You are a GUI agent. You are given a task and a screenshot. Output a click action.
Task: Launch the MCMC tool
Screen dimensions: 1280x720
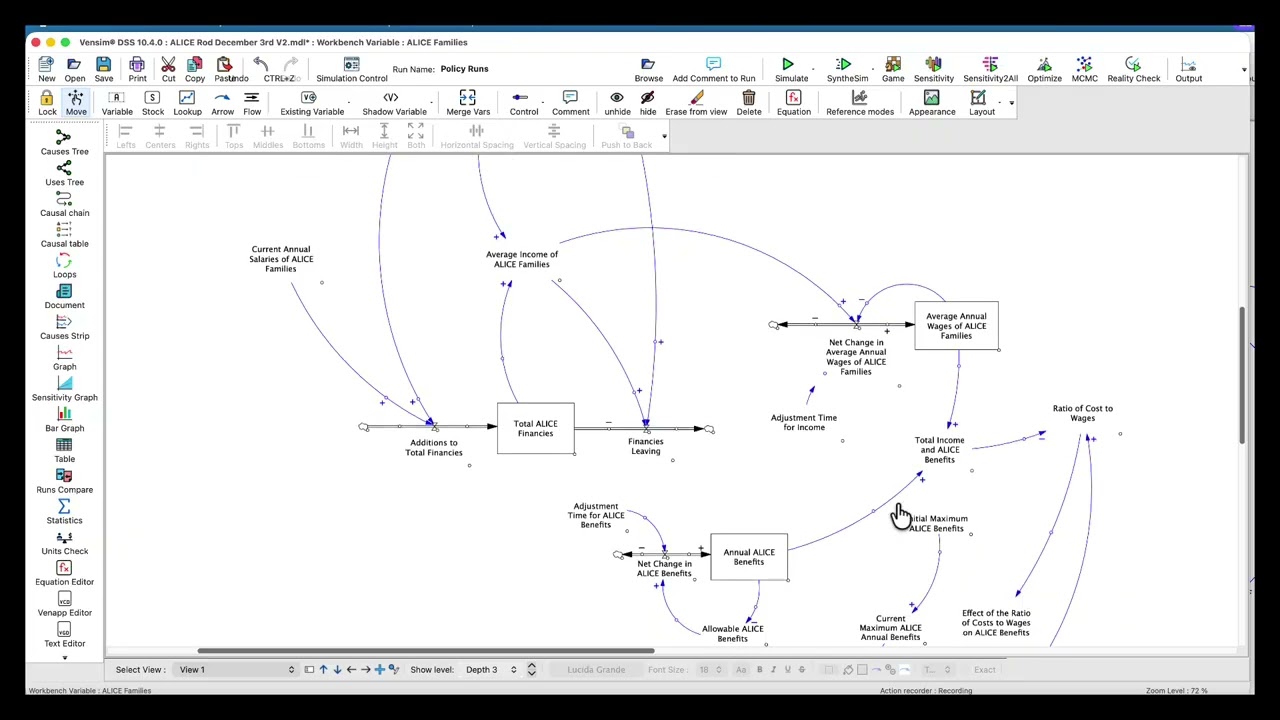point(1085,69)
